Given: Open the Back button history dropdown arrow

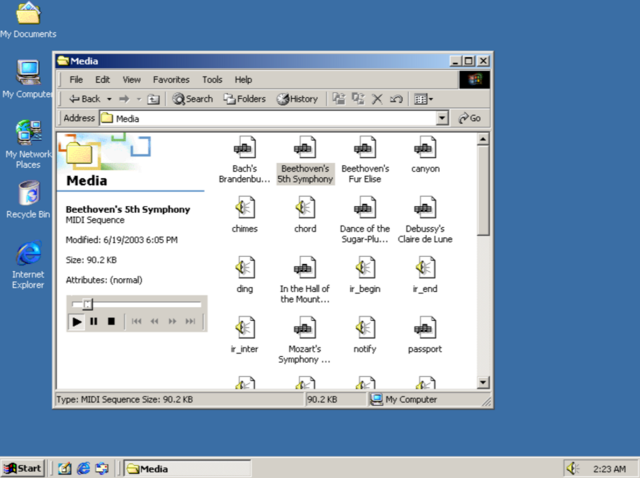Looking at the screenshot, I should click(x=109, y=99).
